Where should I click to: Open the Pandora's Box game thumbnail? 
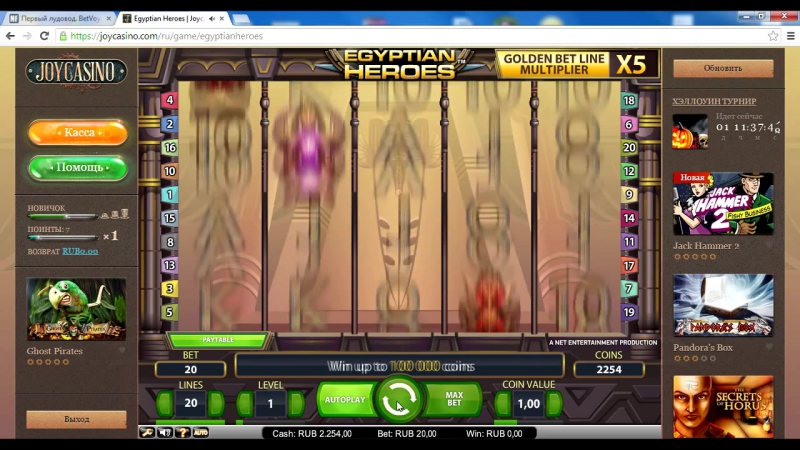point(723,306)
